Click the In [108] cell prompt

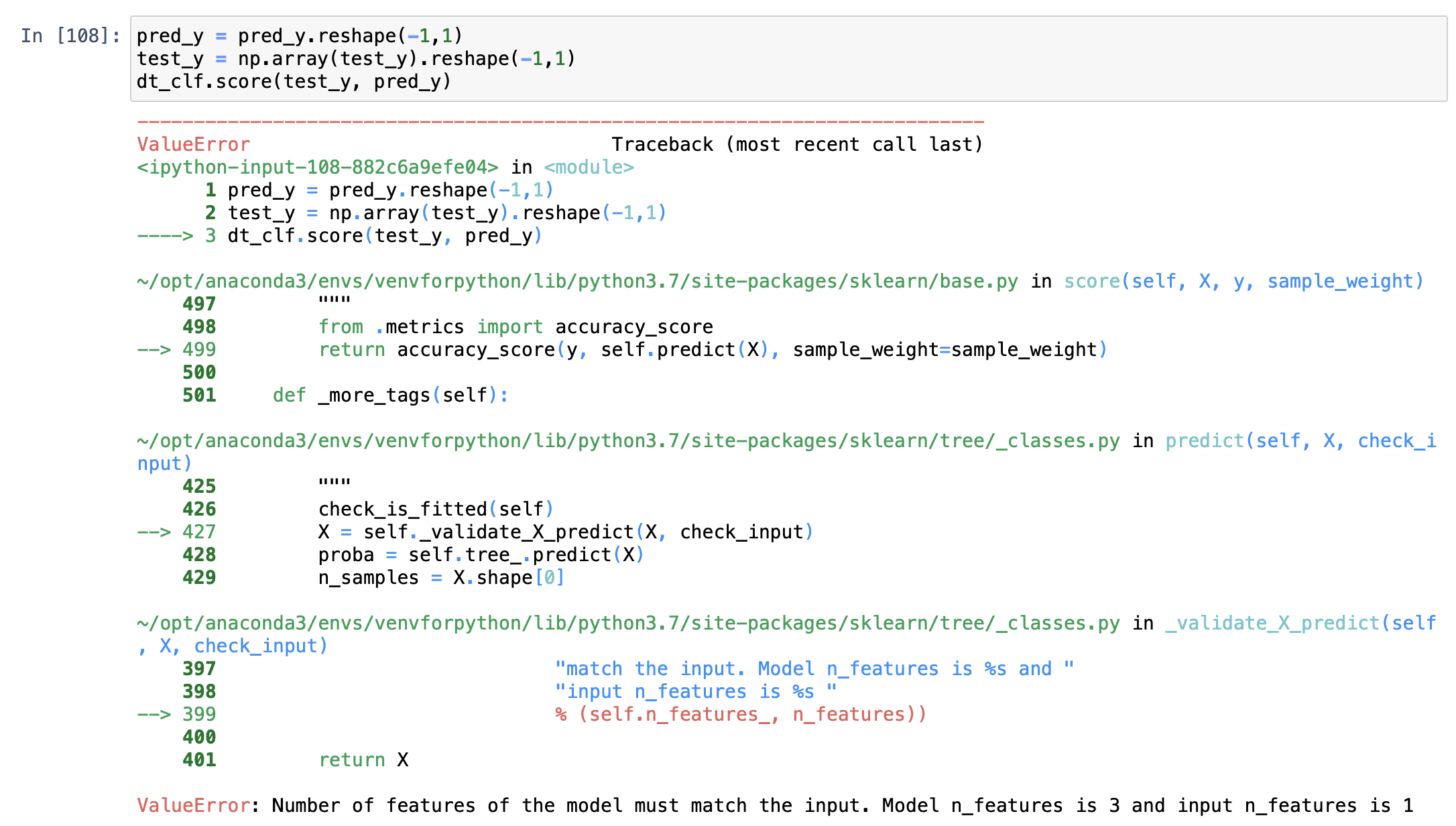coord(70,36)
